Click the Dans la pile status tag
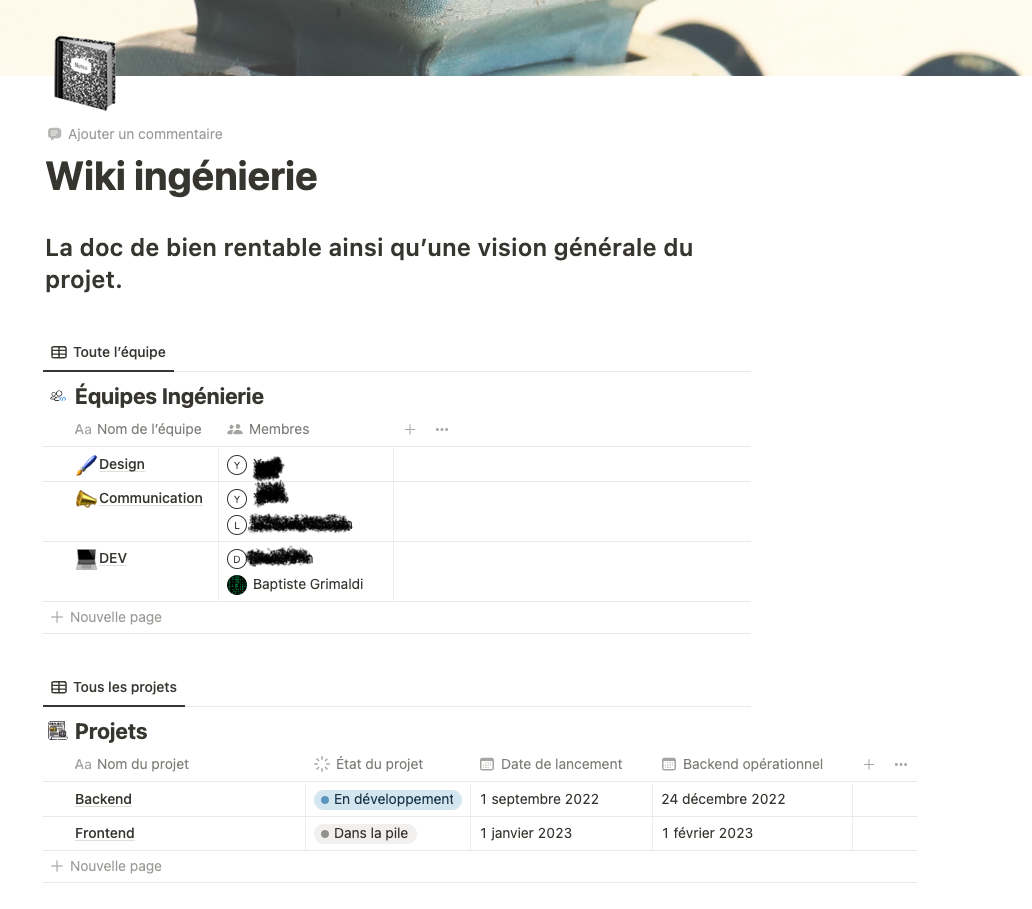 [x=364, y=833]
